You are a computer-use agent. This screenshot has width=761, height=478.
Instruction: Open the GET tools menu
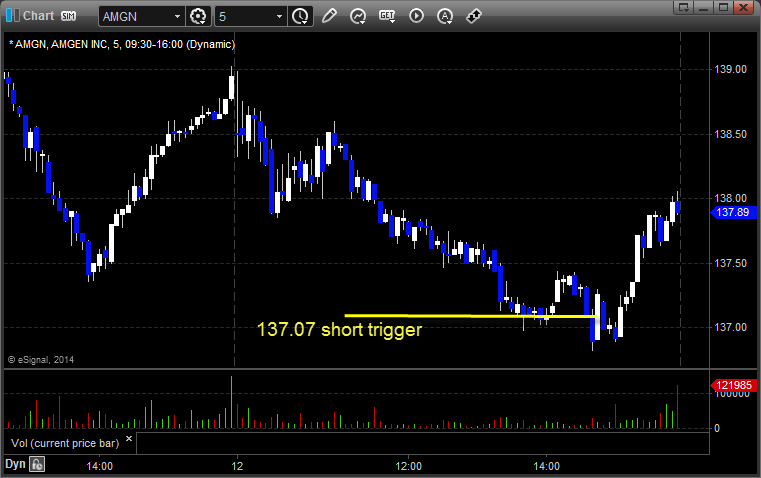pos(387,16)
